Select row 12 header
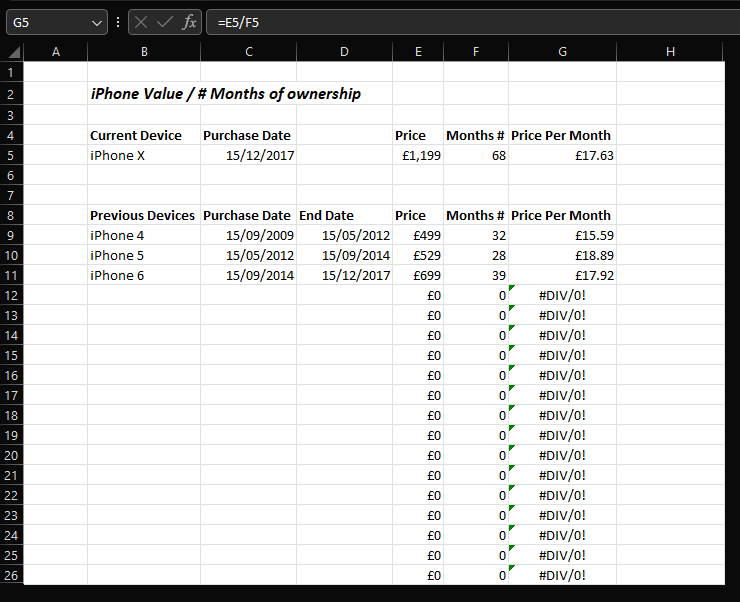This screenshot has height=602, width=740. (11, 295)
